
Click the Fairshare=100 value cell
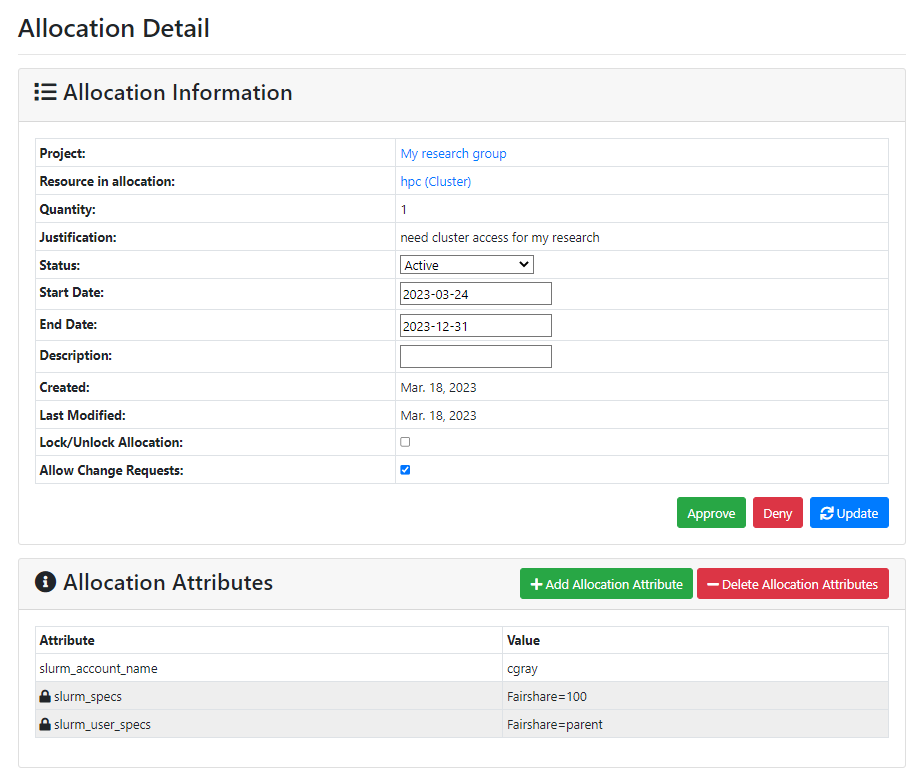pyautogui.click(x=695, y=696)
